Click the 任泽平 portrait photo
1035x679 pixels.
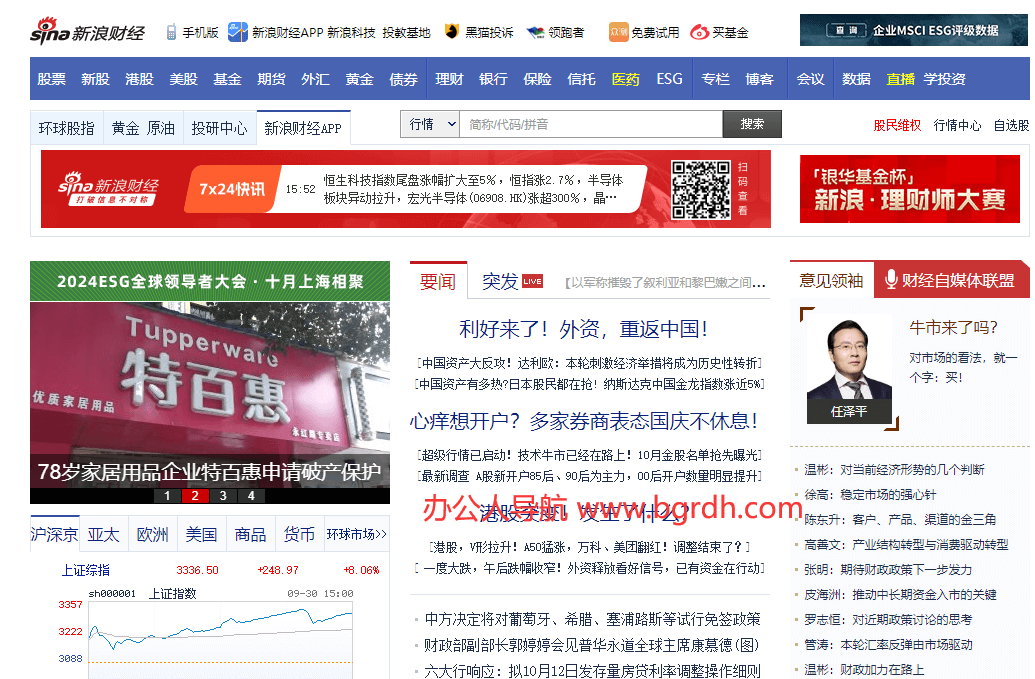[849, 368]
